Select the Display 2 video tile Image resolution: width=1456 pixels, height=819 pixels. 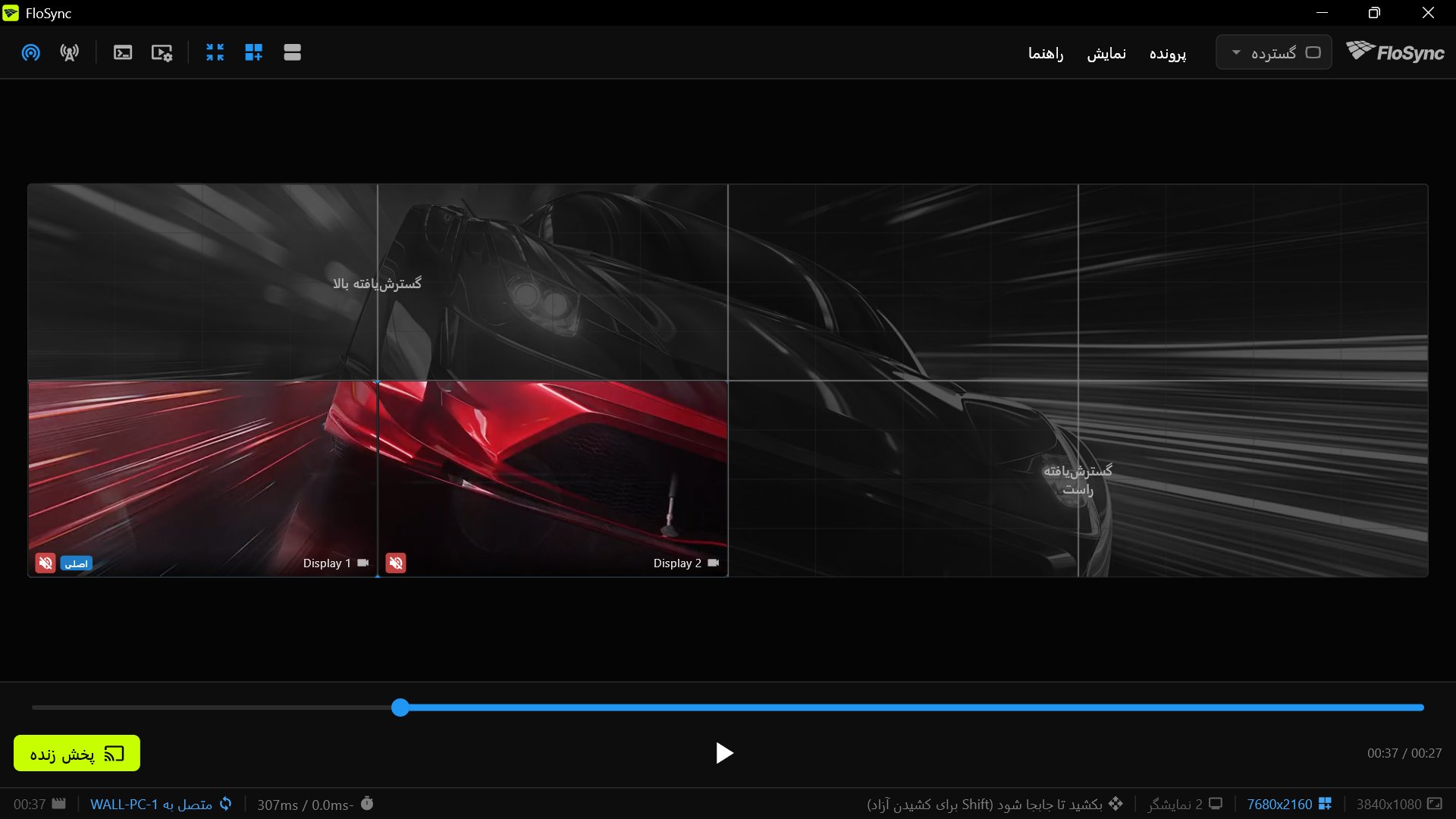(553, 478)
